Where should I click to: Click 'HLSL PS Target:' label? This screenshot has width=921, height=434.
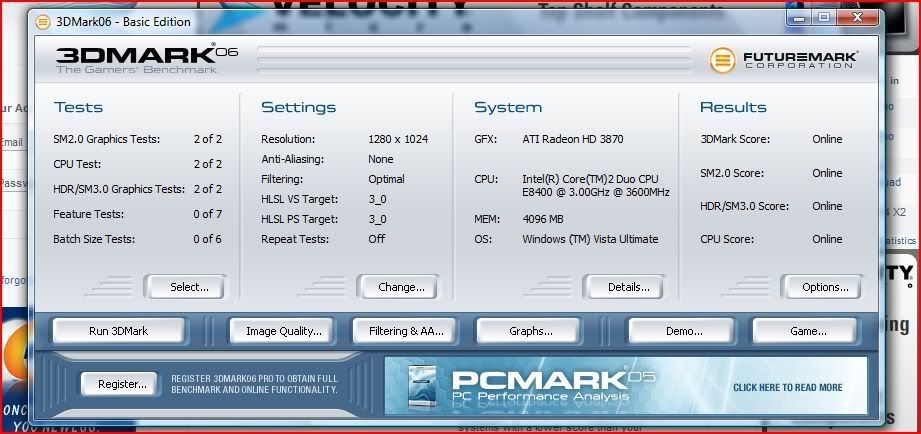pos(300,219)
